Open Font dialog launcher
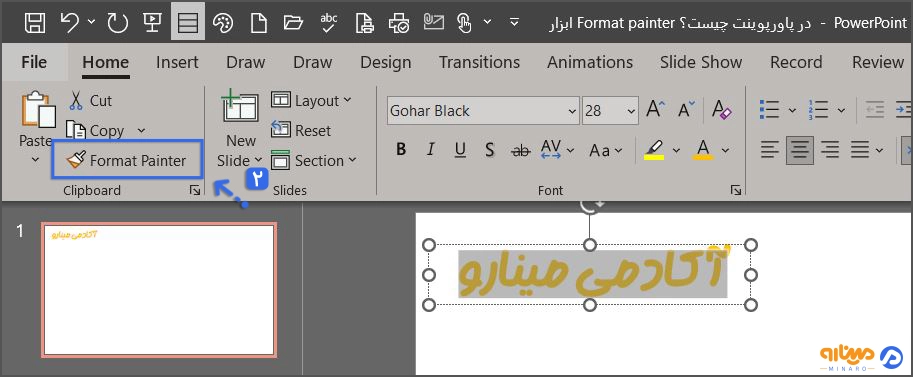The width and height of the screenshot is (913, 377). pyautogui.click(x=736, y=190)
